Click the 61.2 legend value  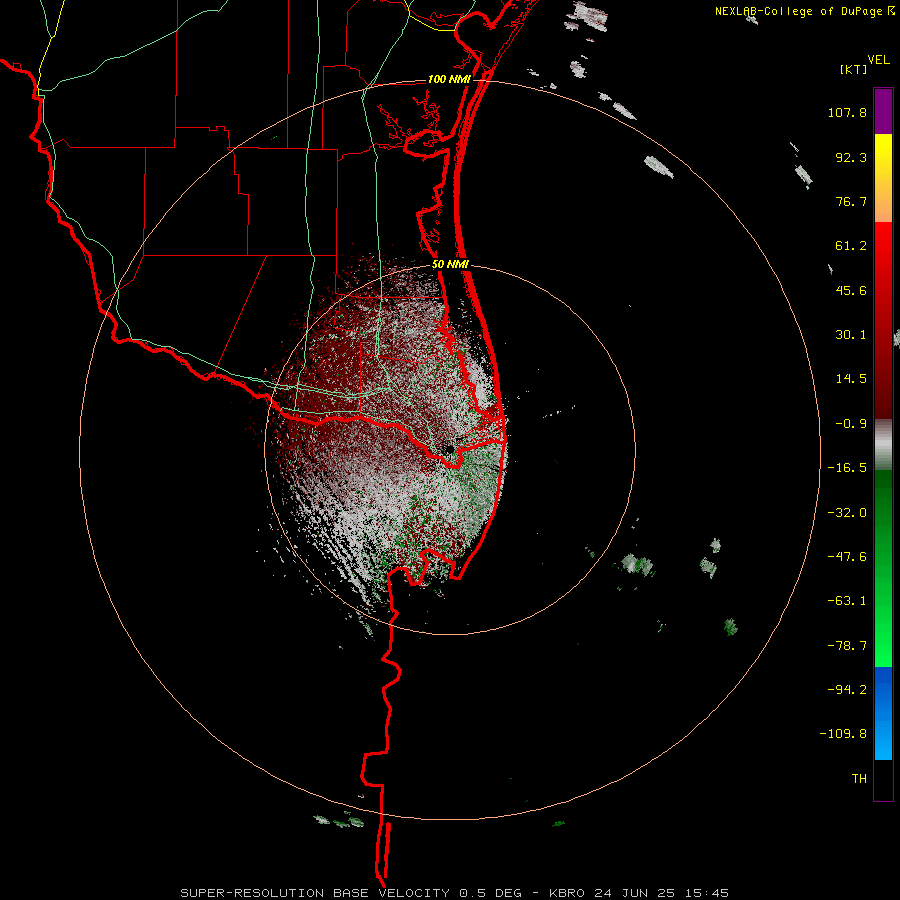(x=851, y=246)
